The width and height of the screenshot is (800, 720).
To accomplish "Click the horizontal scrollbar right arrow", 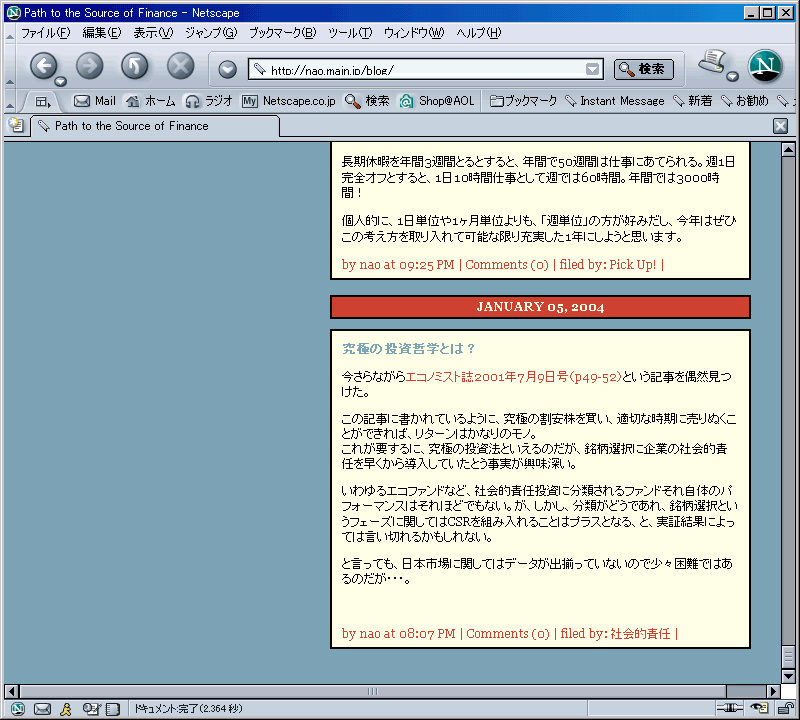I will pos(773,691).
